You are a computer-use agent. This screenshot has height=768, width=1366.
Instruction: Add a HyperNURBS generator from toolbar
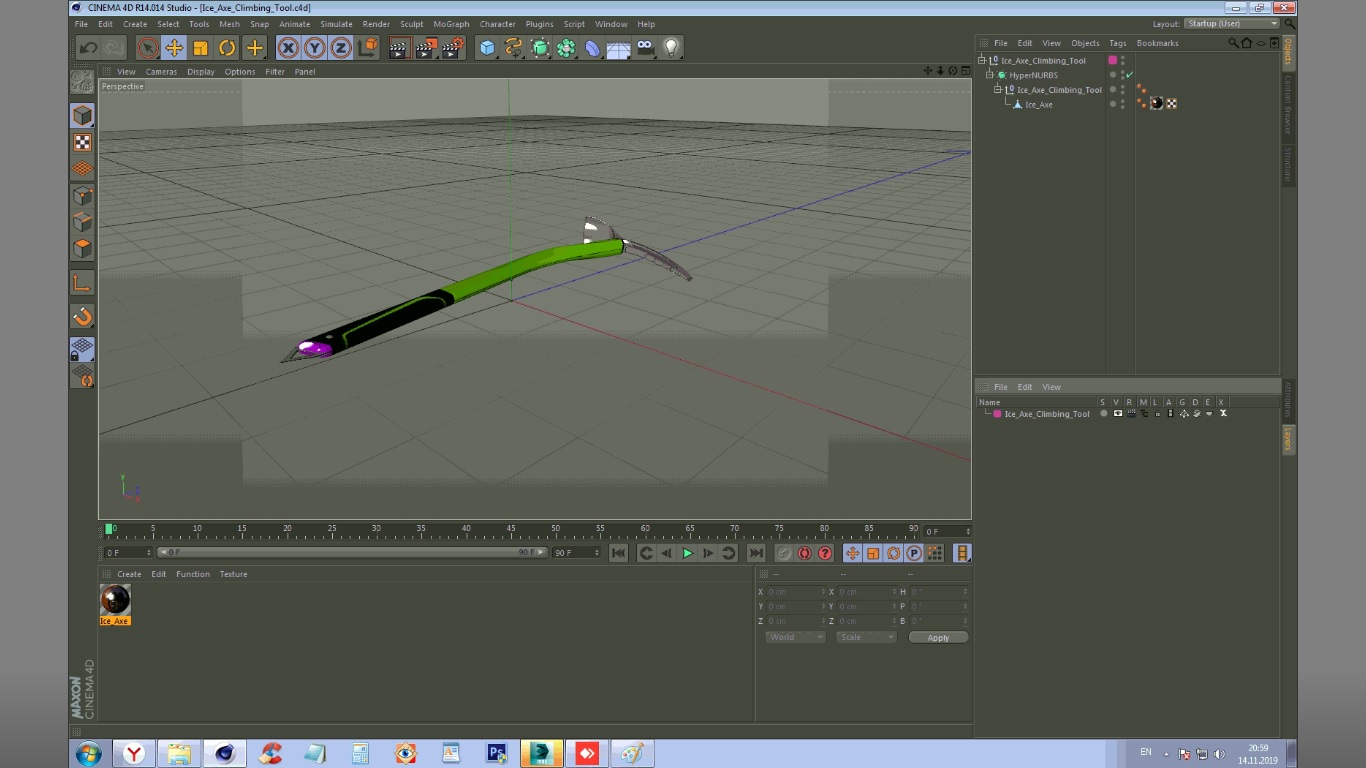pos(540,47)
